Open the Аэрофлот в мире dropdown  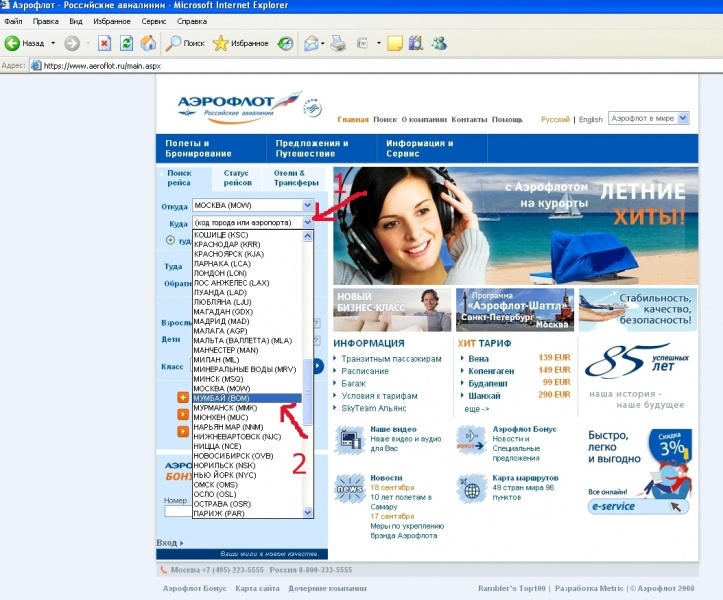tap(683, 118)
